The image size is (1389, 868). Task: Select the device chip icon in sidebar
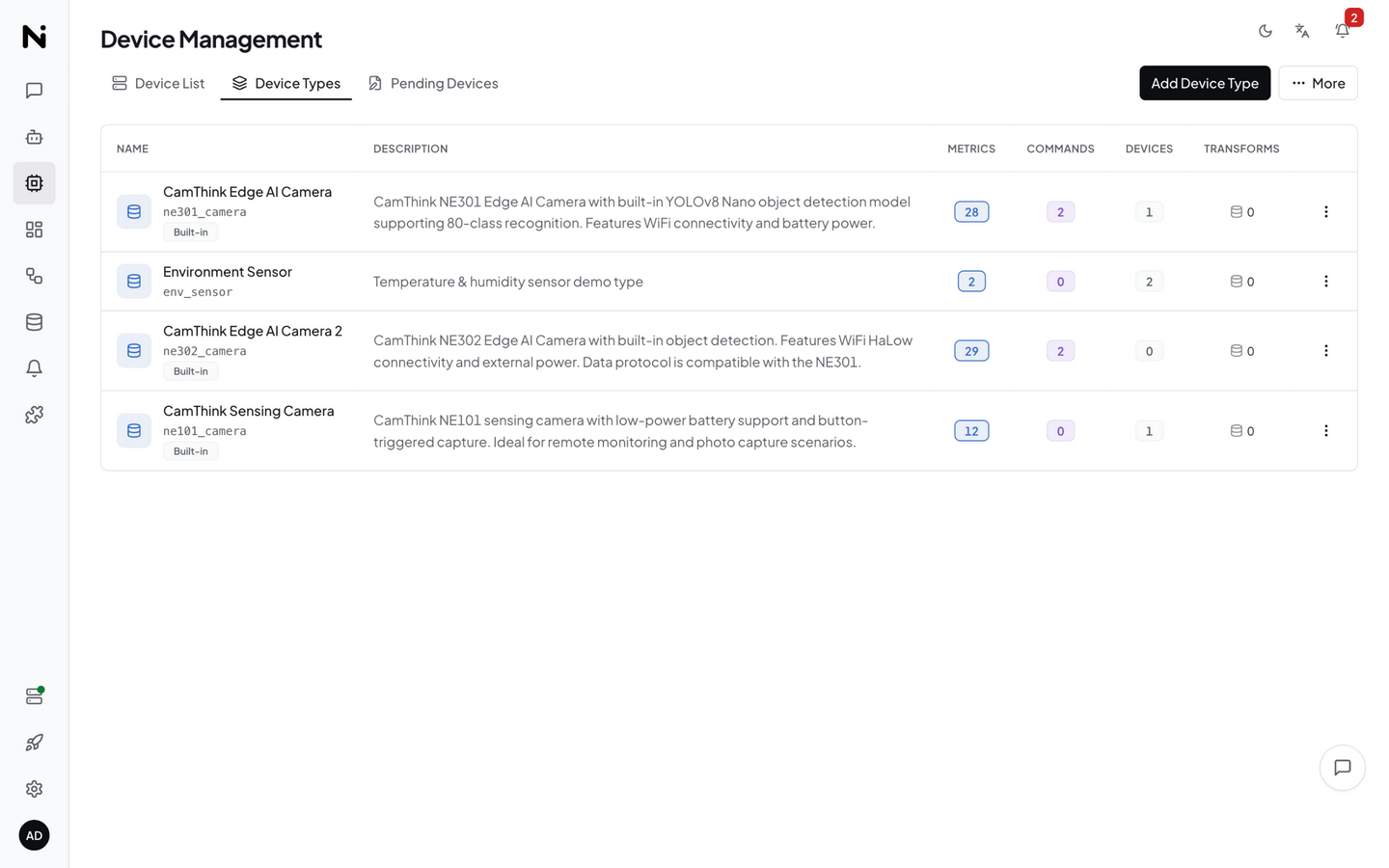pos(34,183)
